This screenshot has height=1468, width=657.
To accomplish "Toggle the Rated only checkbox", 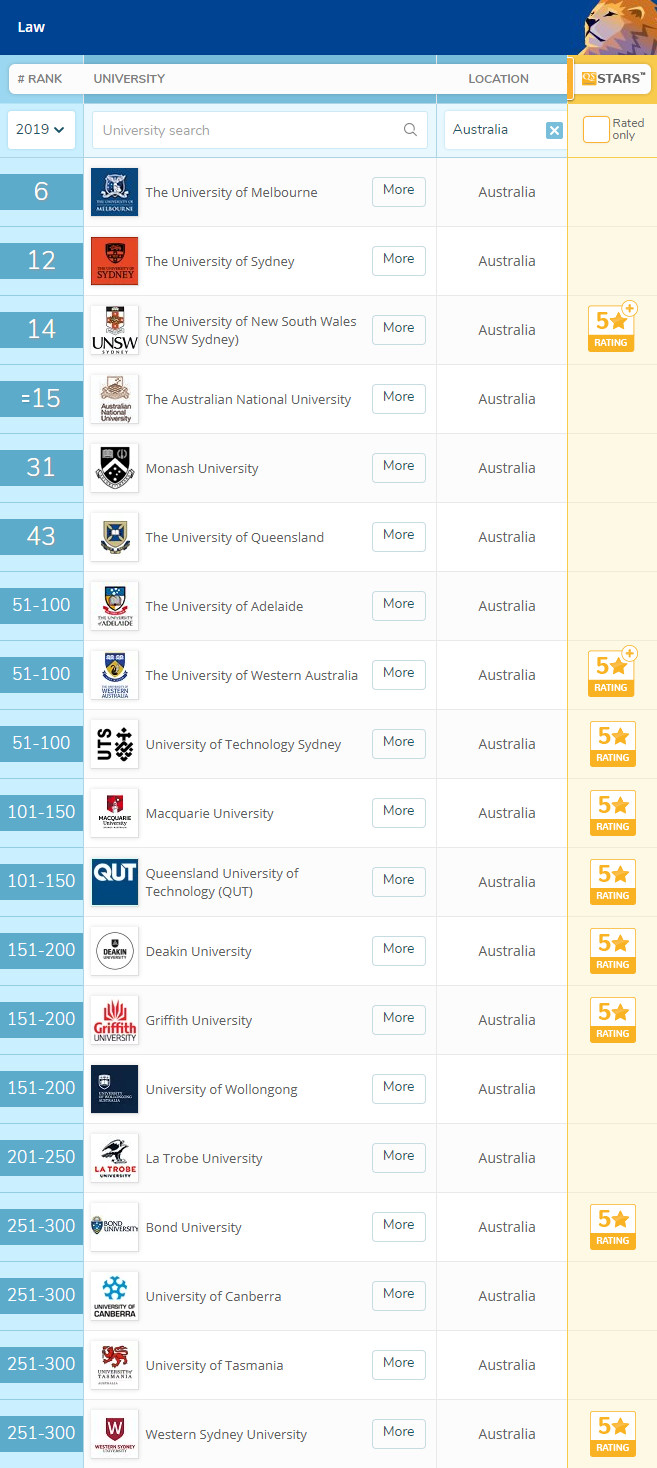I will pyautogui.click(x=596, y=130).
